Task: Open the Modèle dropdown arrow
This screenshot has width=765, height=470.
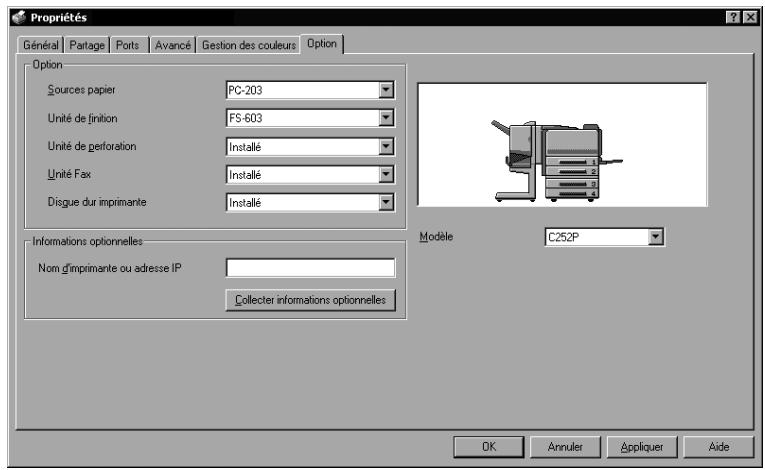Action: point(656,237)
